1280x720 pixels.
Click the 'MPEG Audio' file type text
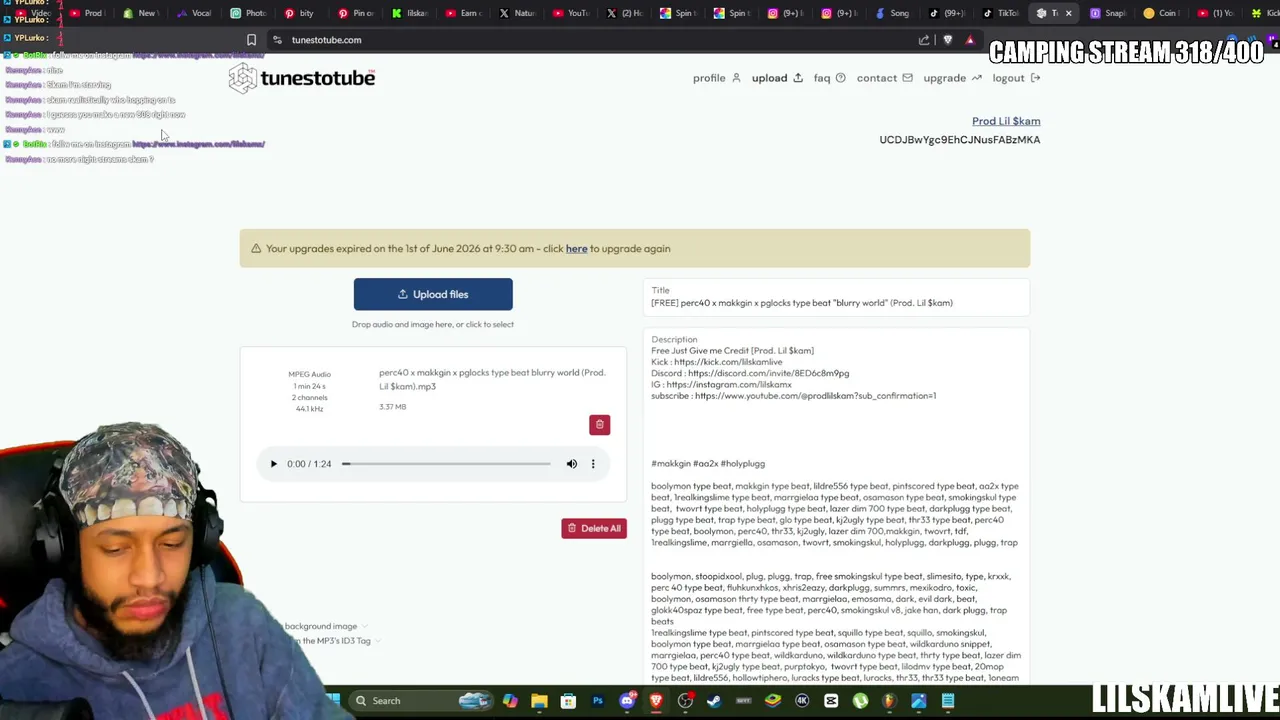point(309,374)
